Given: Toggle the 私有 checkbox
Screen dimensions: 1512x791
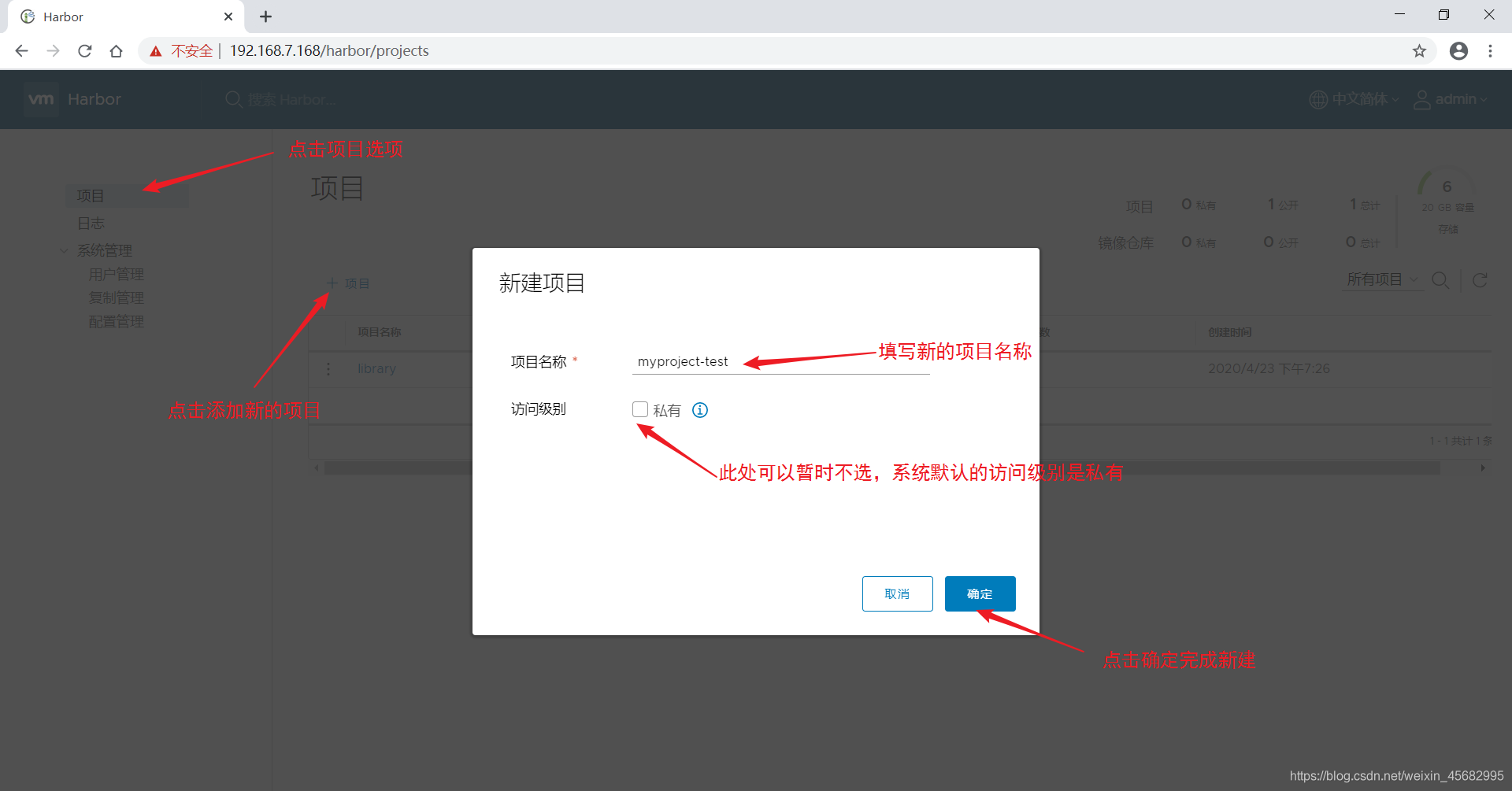Looking at the screenshot, I should 640,410.
